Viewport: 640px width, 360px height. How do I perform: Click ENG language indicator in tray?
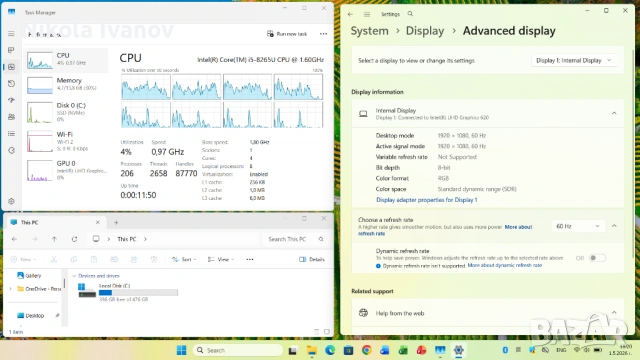tap(561, 350)
